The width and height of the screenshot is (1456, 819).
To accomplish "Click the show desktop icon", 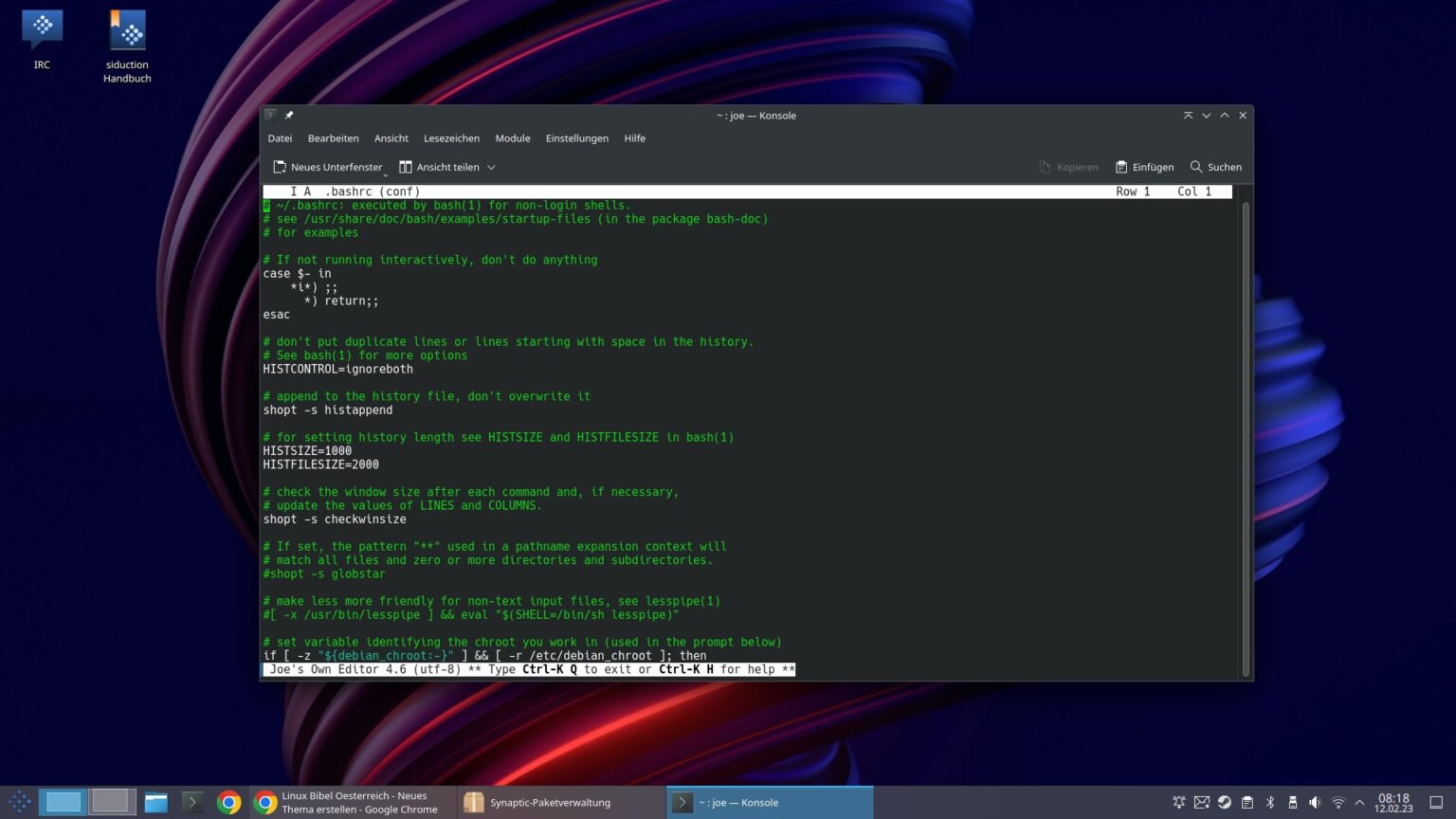I will point(1436,802).
